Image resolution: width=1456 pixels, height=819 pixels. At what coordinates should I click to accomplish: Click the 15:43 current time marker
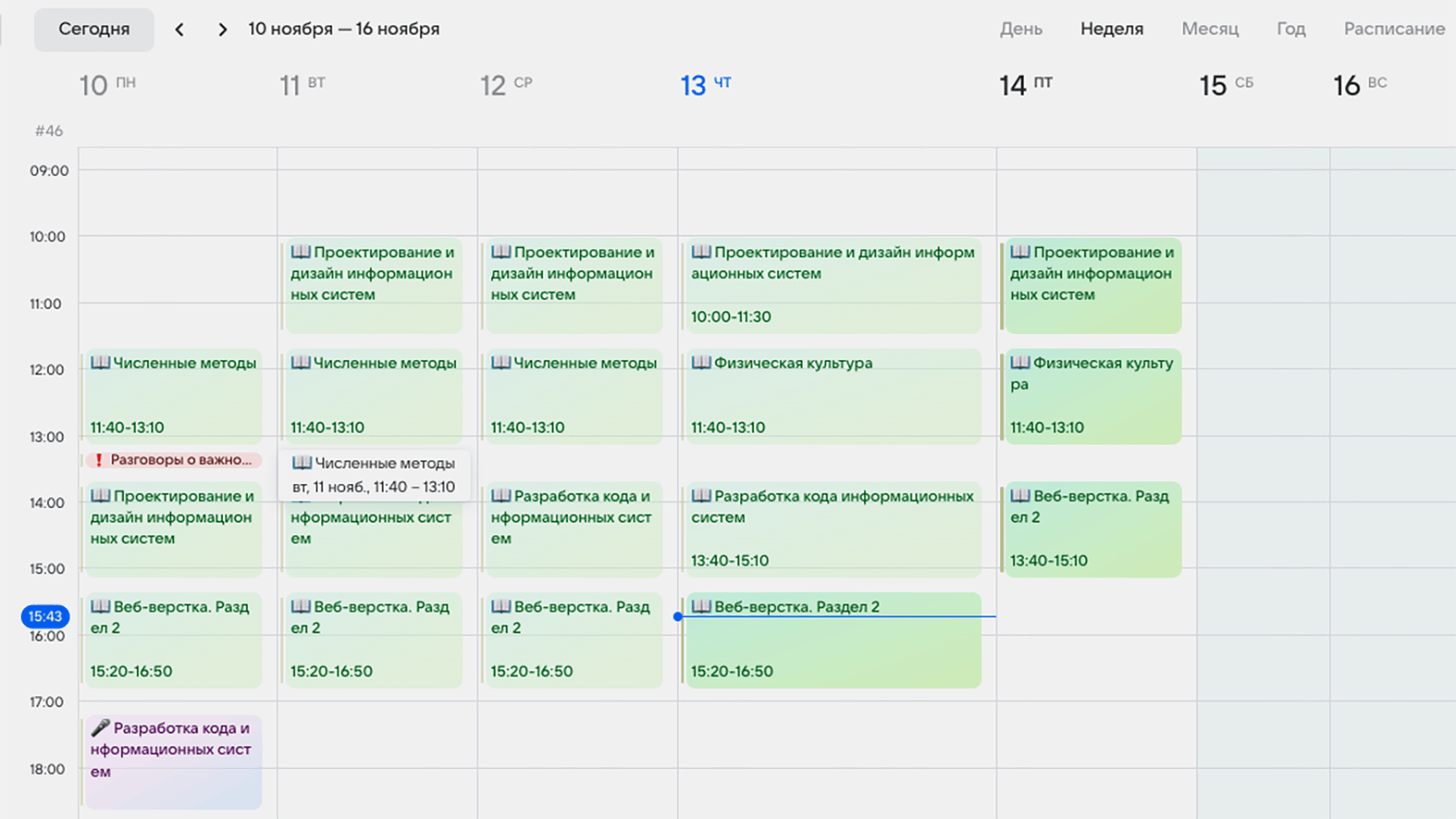44,617
